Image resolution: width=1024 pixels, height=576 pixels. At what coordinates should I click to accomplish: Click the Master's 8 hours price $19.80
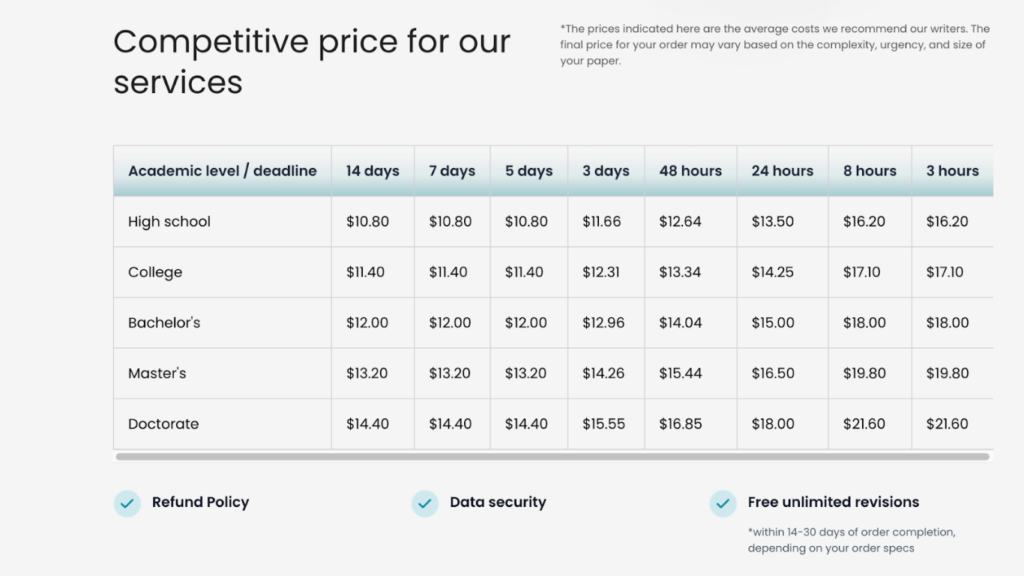tap(864, 374)
